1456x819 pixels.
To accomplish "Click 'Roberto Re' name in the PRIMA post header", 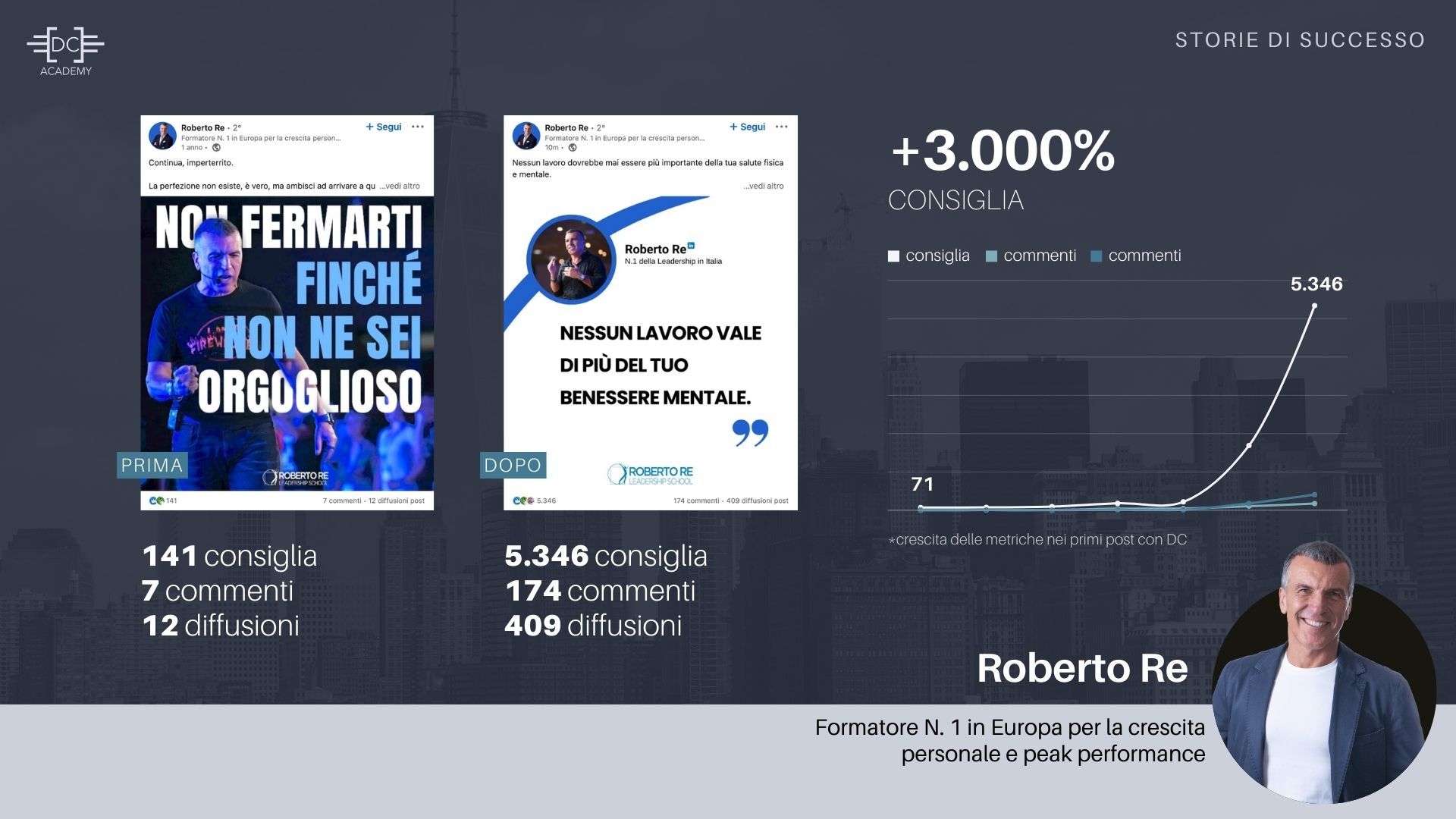I will click(x=202, y=127).
